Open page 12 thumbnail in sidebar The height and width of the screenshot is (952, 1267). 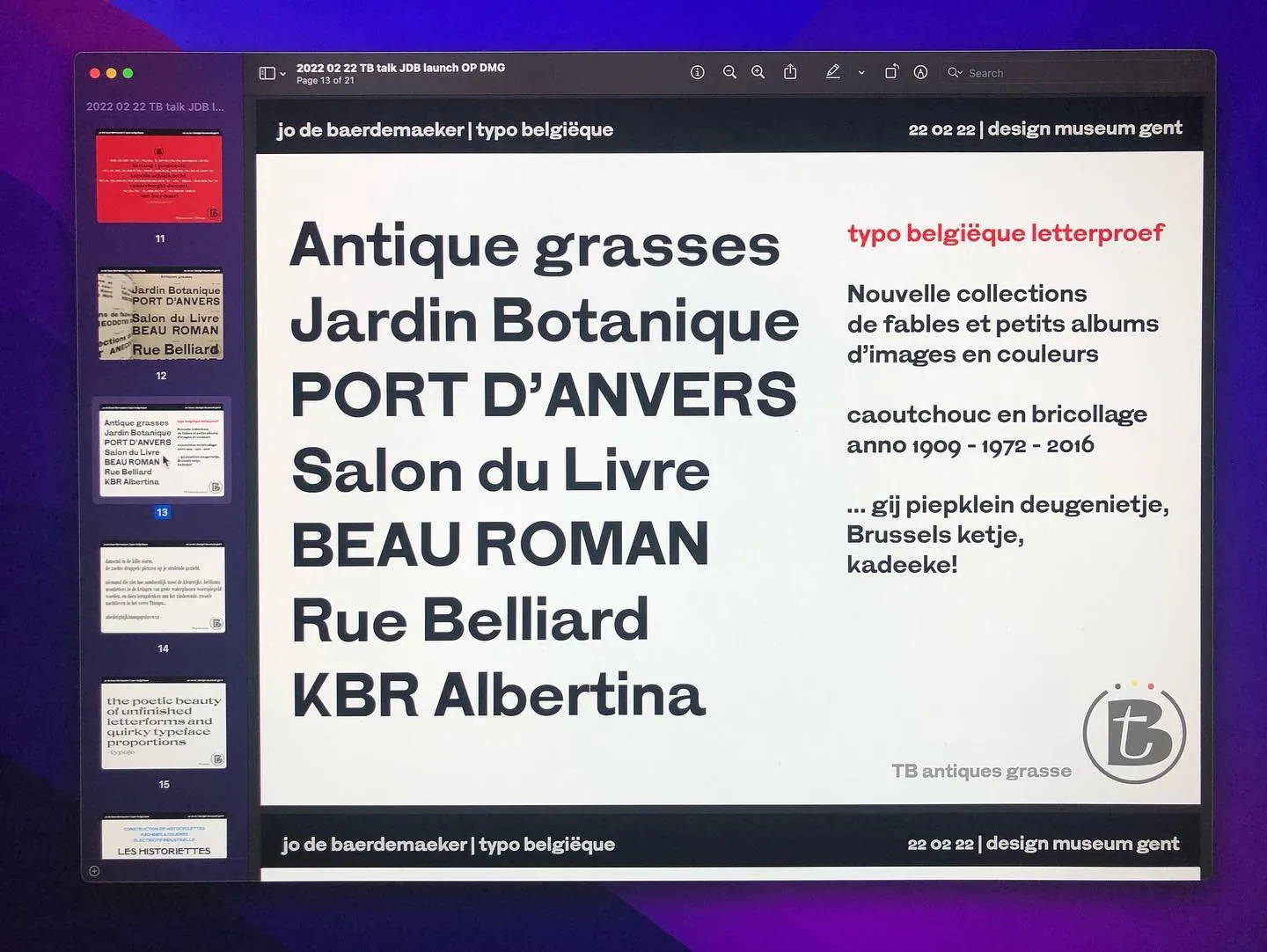point(160,315)
